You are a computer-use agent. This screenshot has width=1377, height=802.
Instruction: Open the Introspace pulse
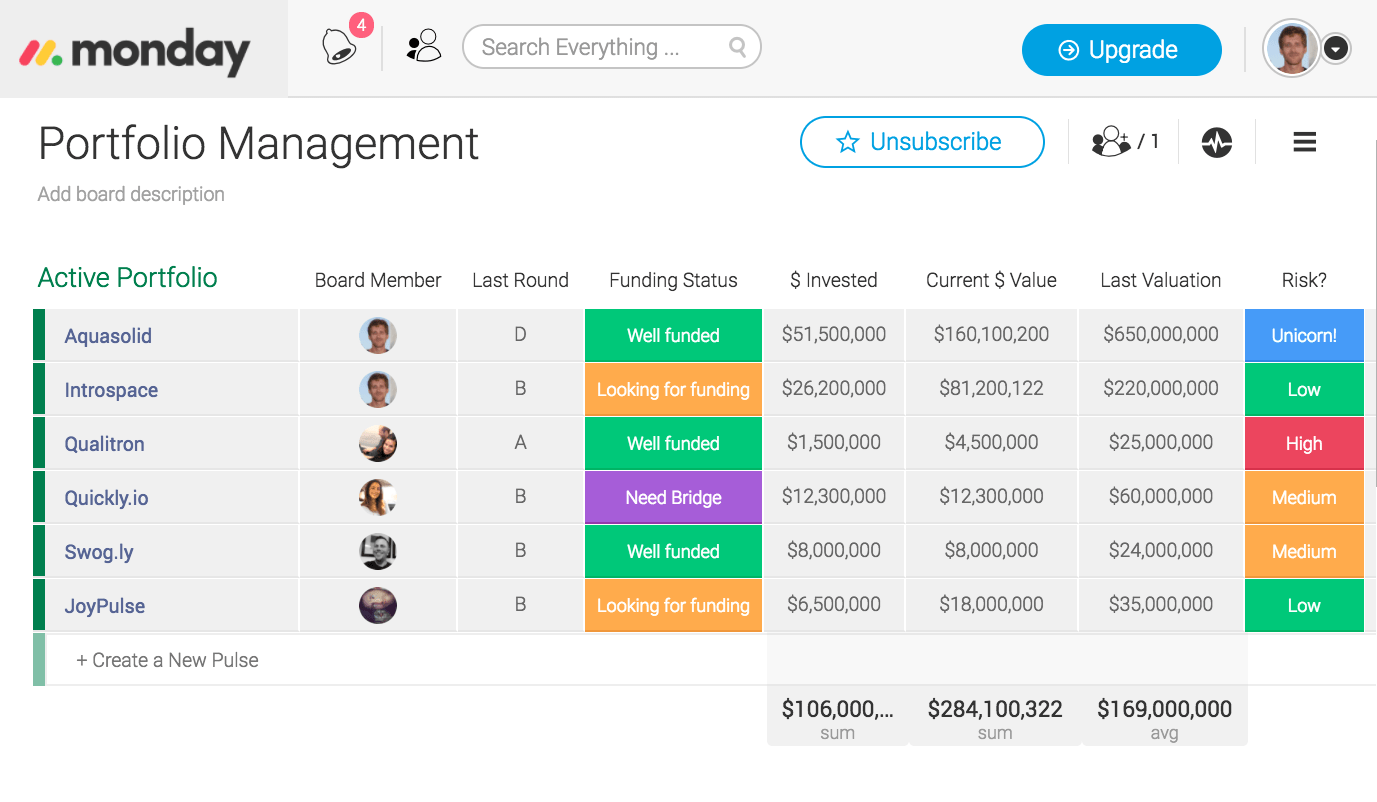coord(111,390)
